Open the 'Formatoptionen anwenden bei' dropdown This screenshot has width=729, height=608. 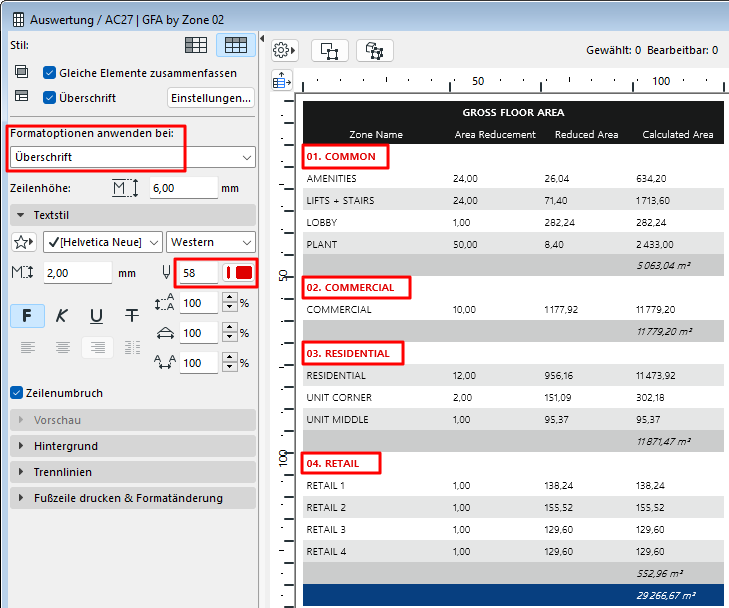pos(132,157)
